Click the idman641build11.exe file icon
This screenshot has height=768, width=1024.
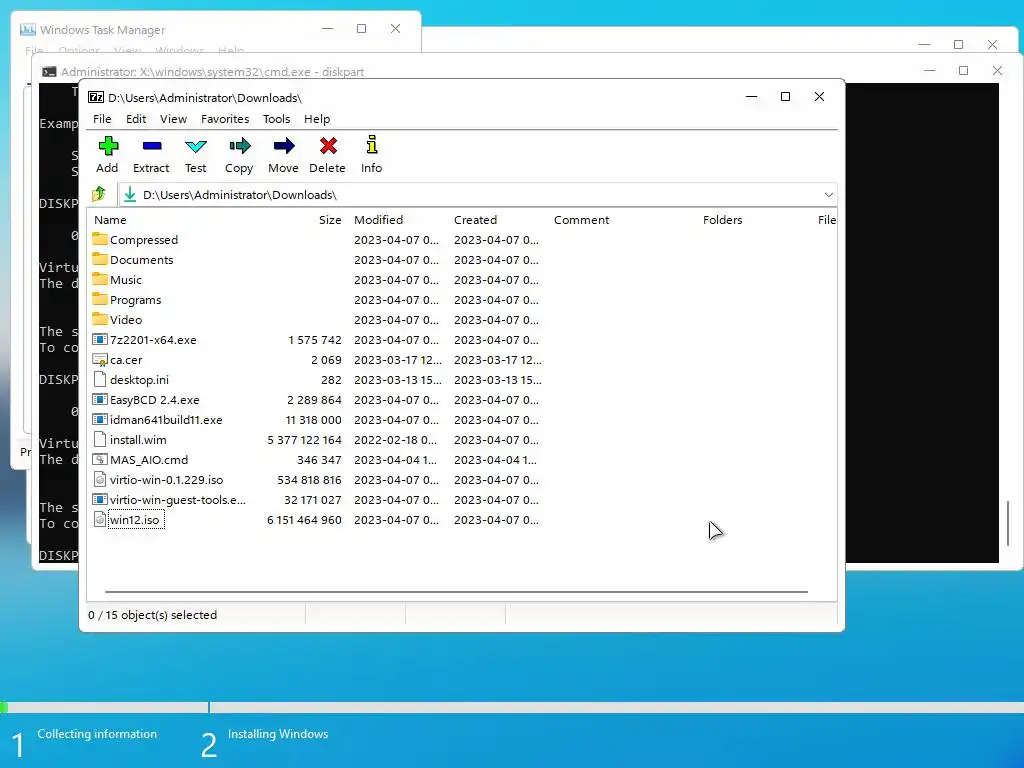[x=100, y=419]
